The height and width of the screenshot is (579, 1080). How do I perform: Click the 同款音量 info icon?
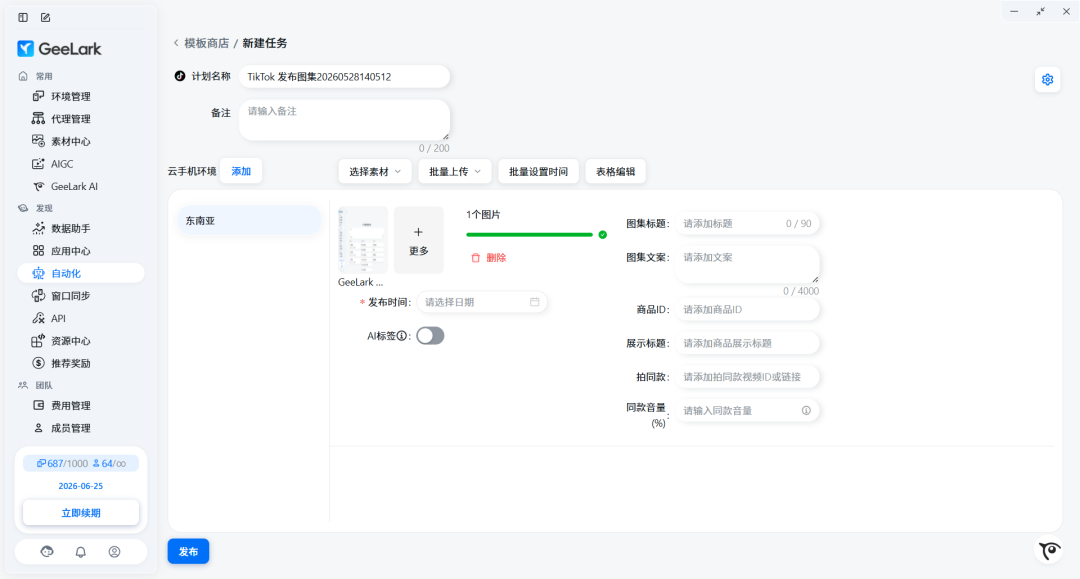806,411
